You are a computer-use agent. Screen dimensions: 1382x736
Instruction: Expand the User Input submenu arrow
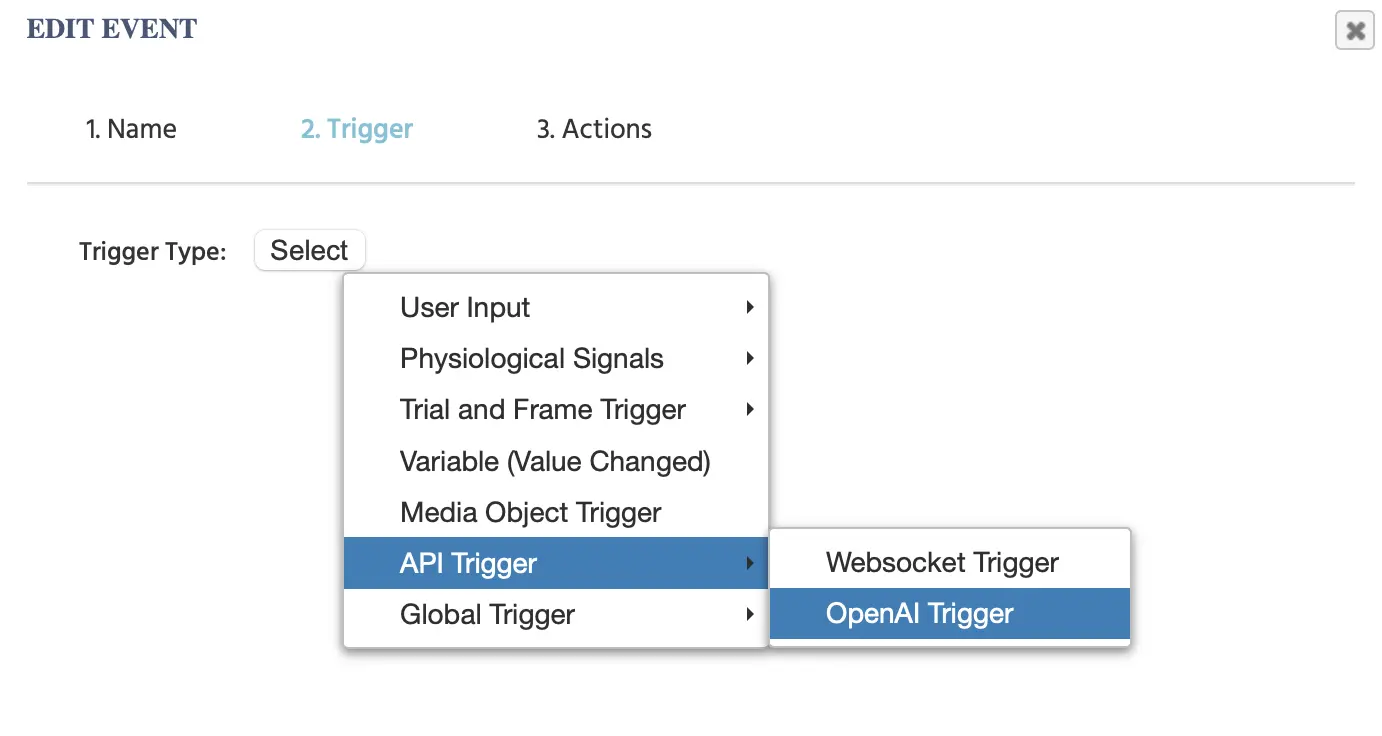pyautogui.click(x=750, y=308)
